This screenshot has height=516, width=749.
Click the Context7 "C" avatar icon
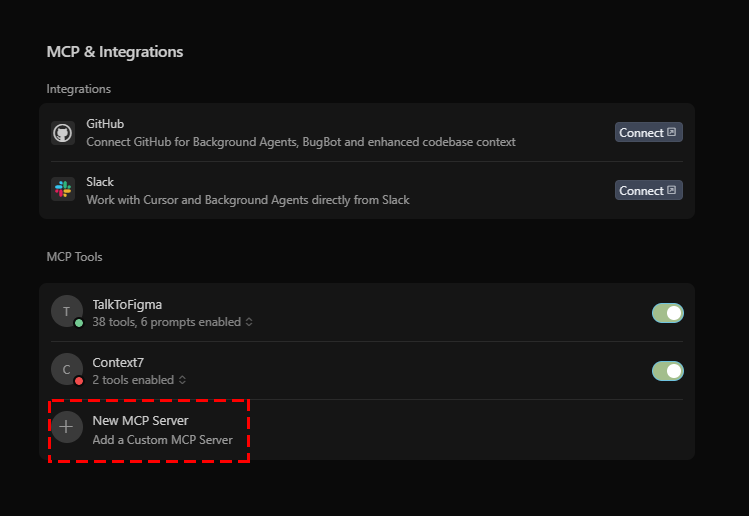(67, 369)
